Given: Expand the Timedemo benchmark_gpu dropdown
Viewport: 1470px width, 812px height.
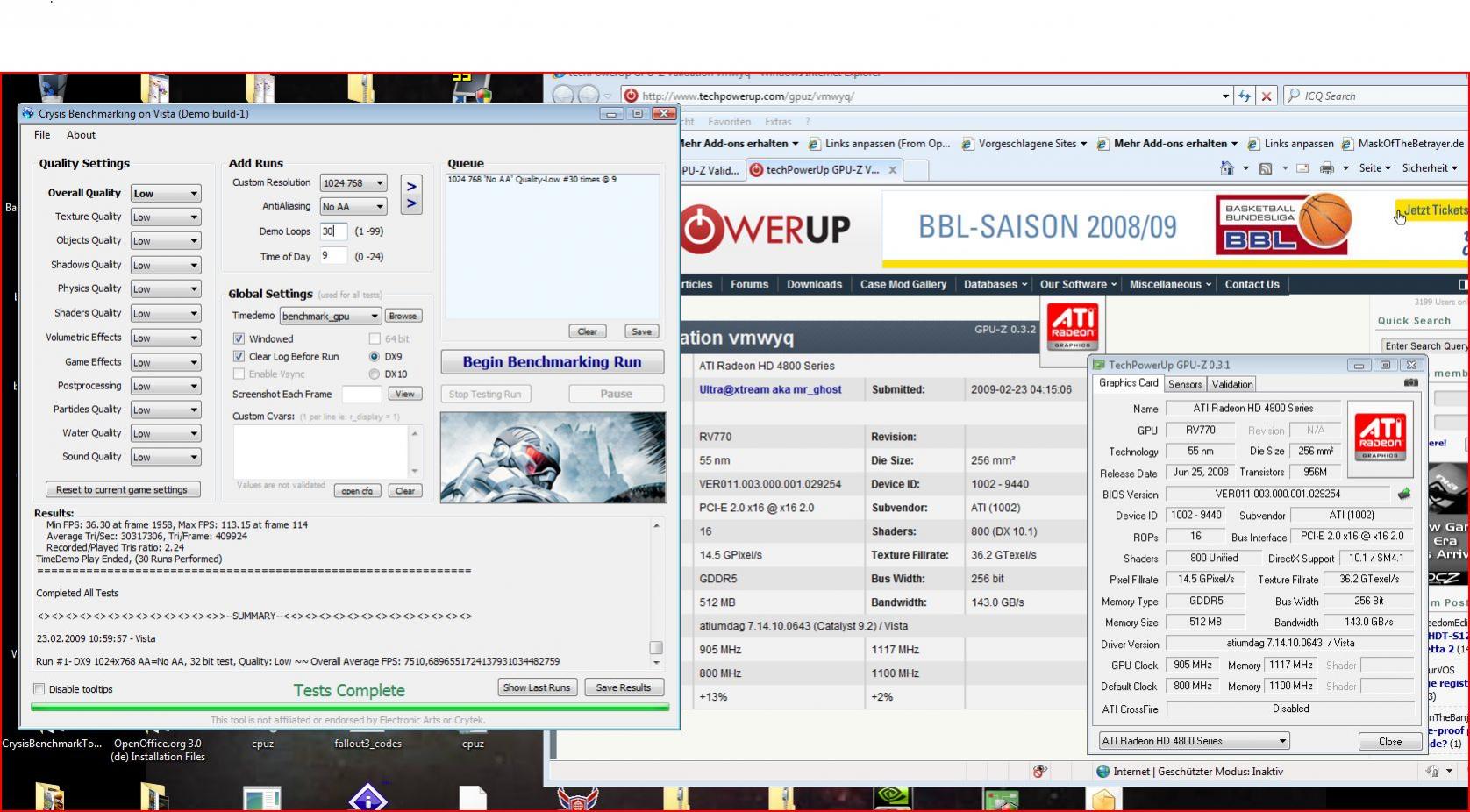Looking at the screenshot, I should coord(330,316).
